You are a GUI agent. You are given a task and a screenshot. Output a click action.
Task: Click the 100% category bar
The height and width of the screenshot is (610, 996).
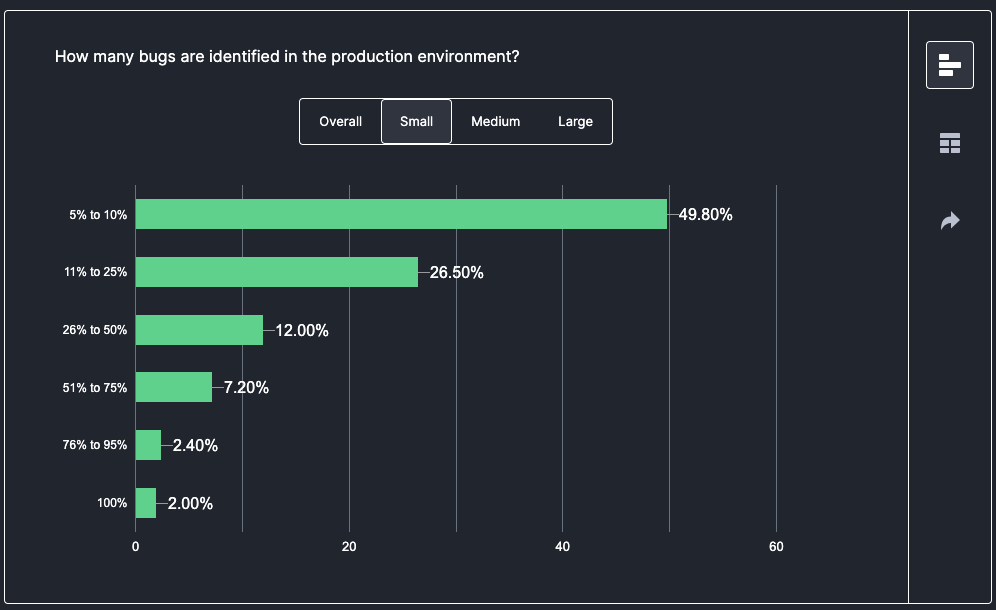point(146,503)
